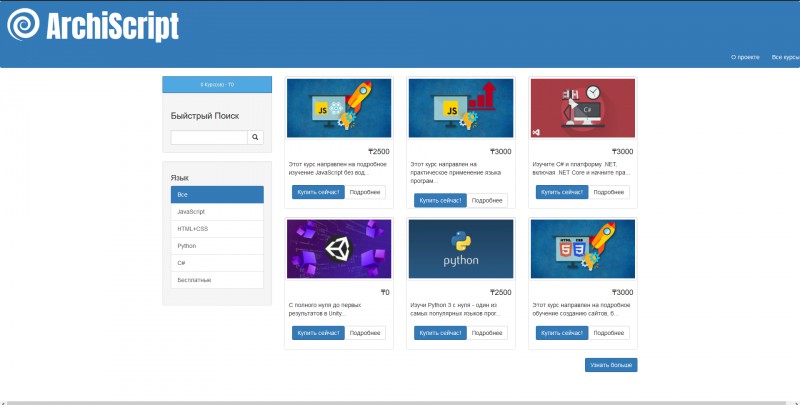Filter courses by Python
The image size is (800, 405).
pos(217,246)
